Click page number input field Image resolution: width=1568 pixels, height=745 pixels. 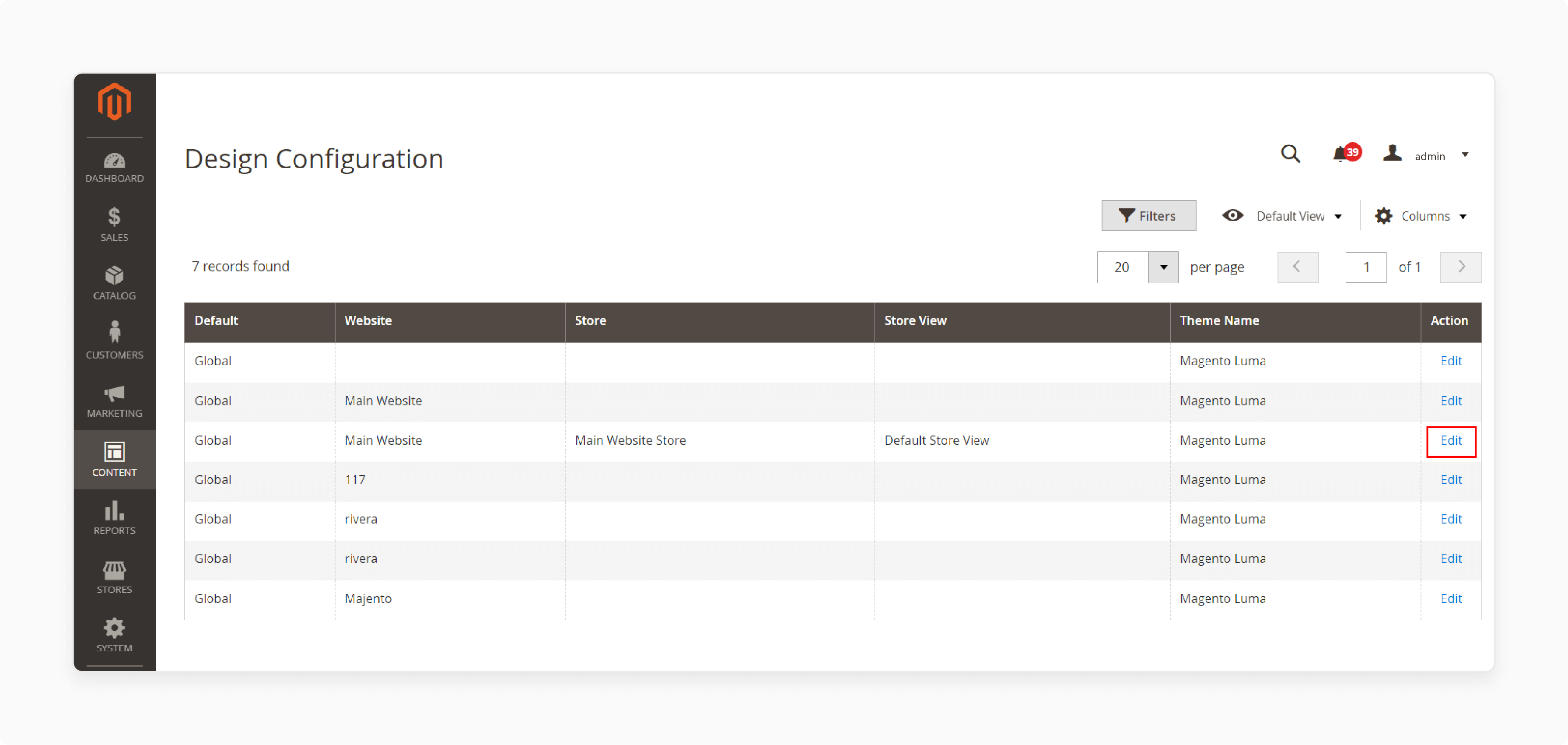click(1365, 267)
